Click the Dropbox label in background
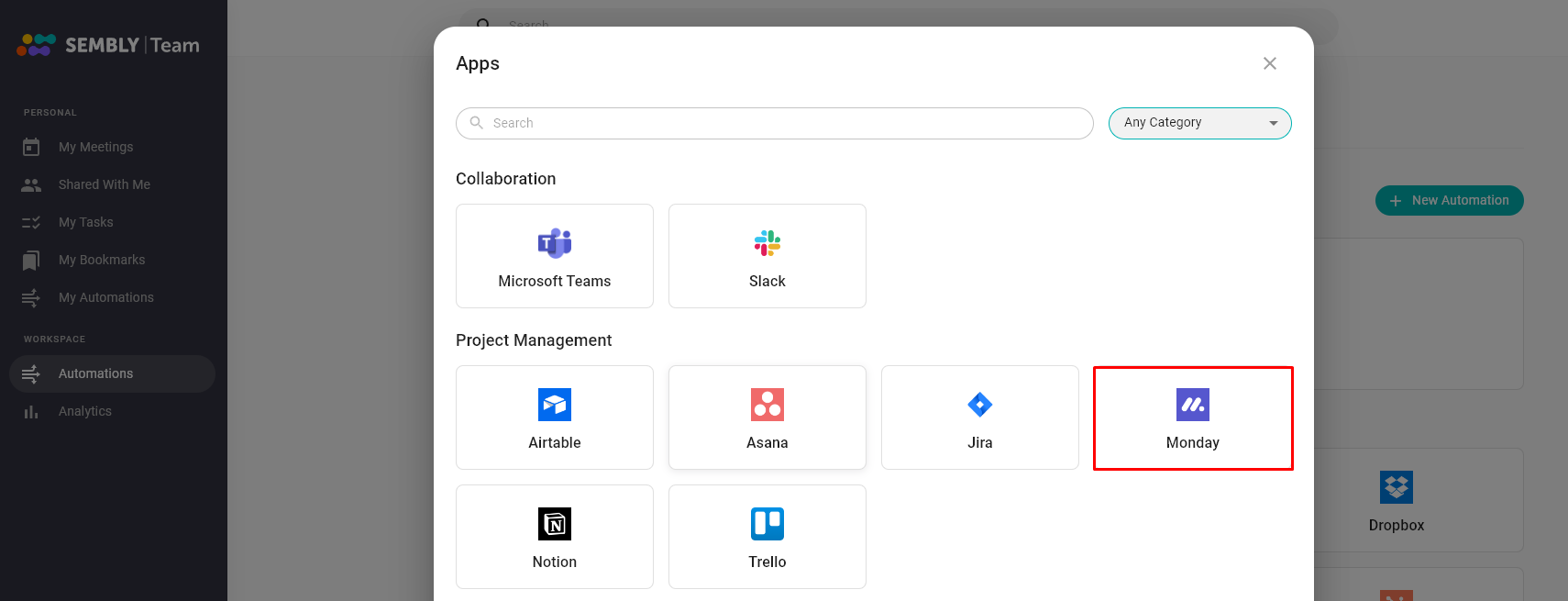1568x601 pixels. (x=1397, y=525)
